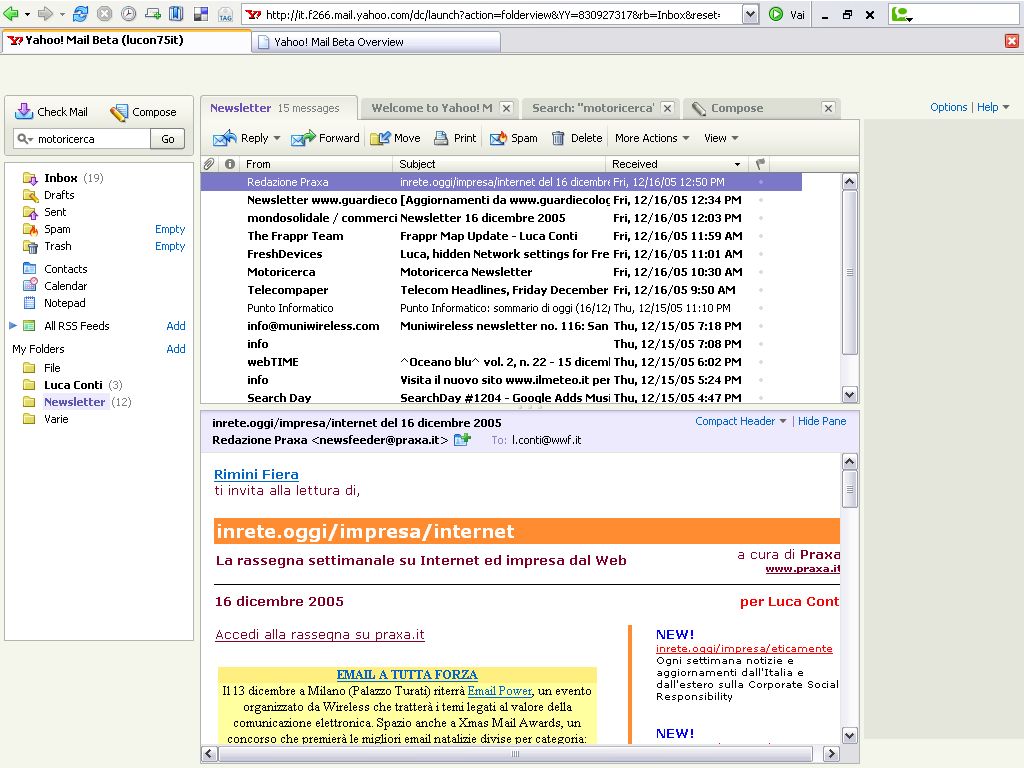Click the motoricerca search input field

(92, 138)
